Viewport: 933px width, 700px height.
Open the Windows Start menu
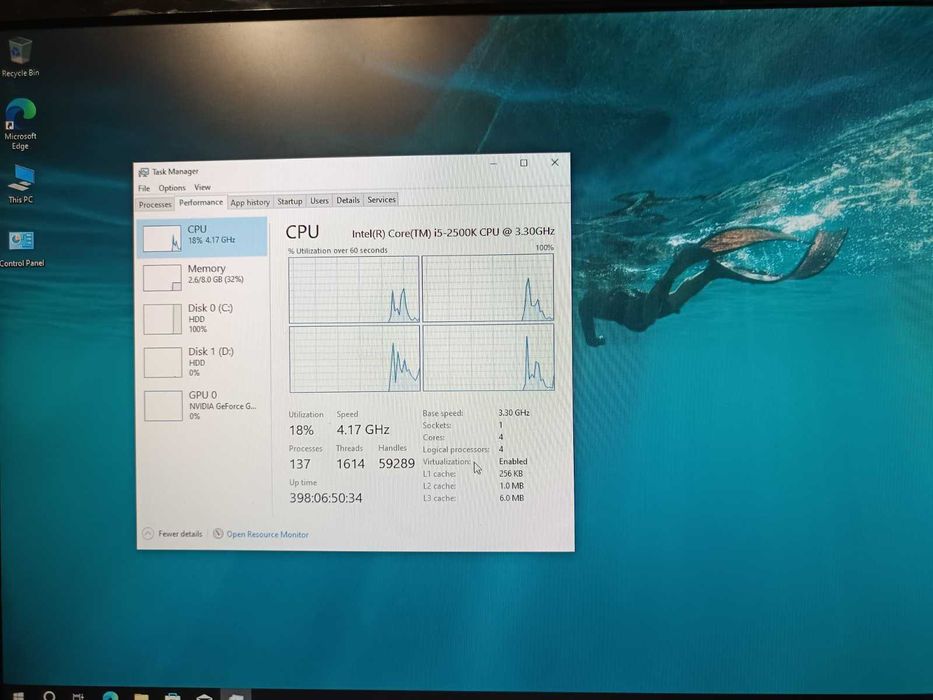18,695
